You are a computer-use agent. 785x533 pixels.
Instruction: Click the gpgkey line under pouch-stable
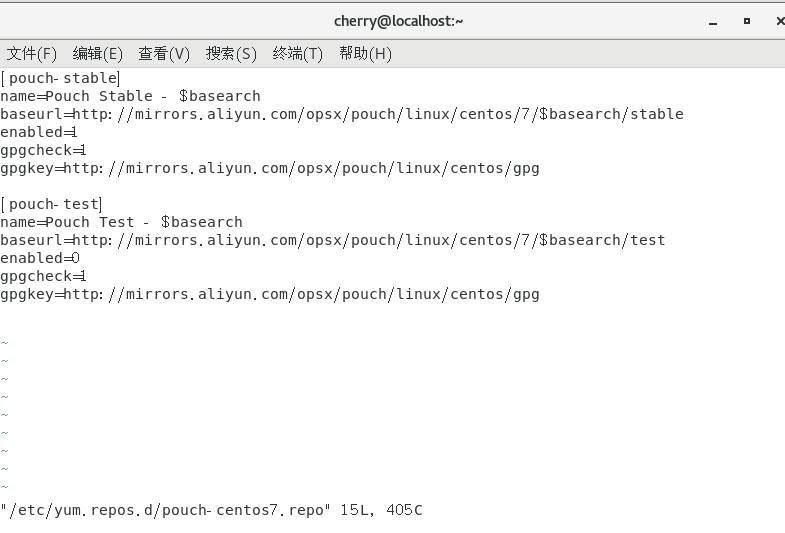[x=270, y=168]
